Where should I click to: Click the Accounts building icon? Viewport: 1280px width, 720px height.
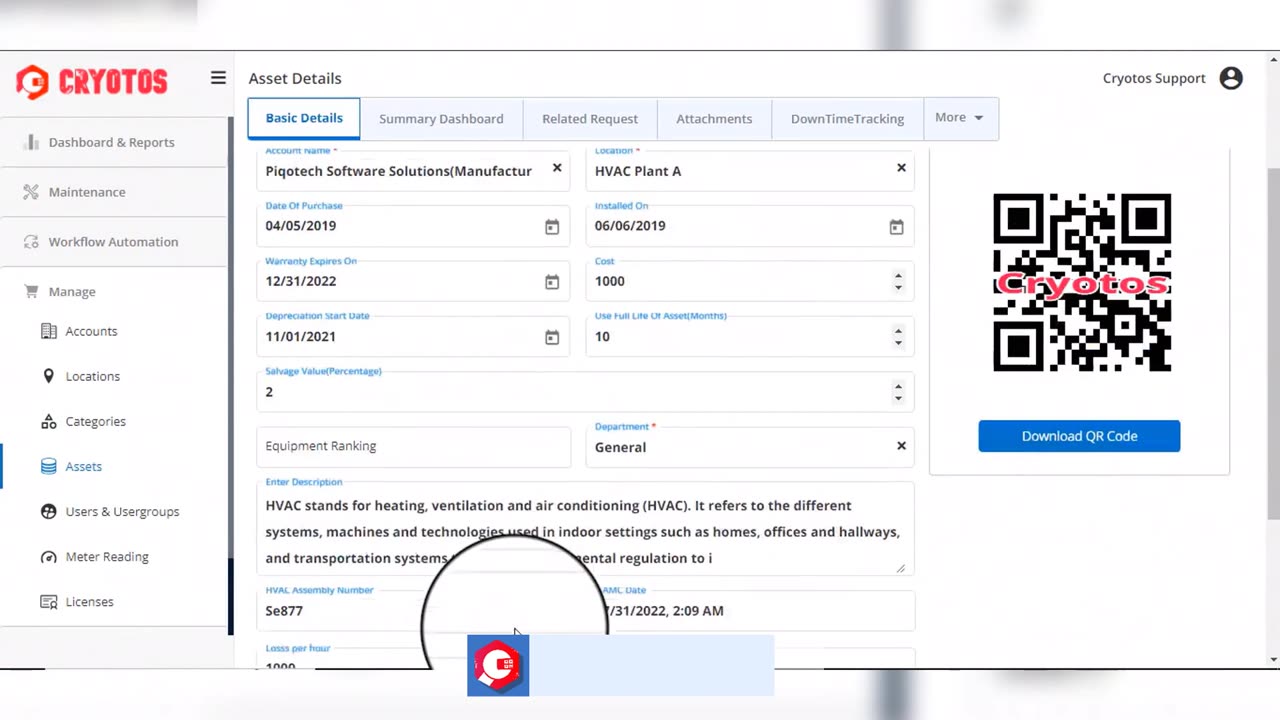(x=48, y=331)
